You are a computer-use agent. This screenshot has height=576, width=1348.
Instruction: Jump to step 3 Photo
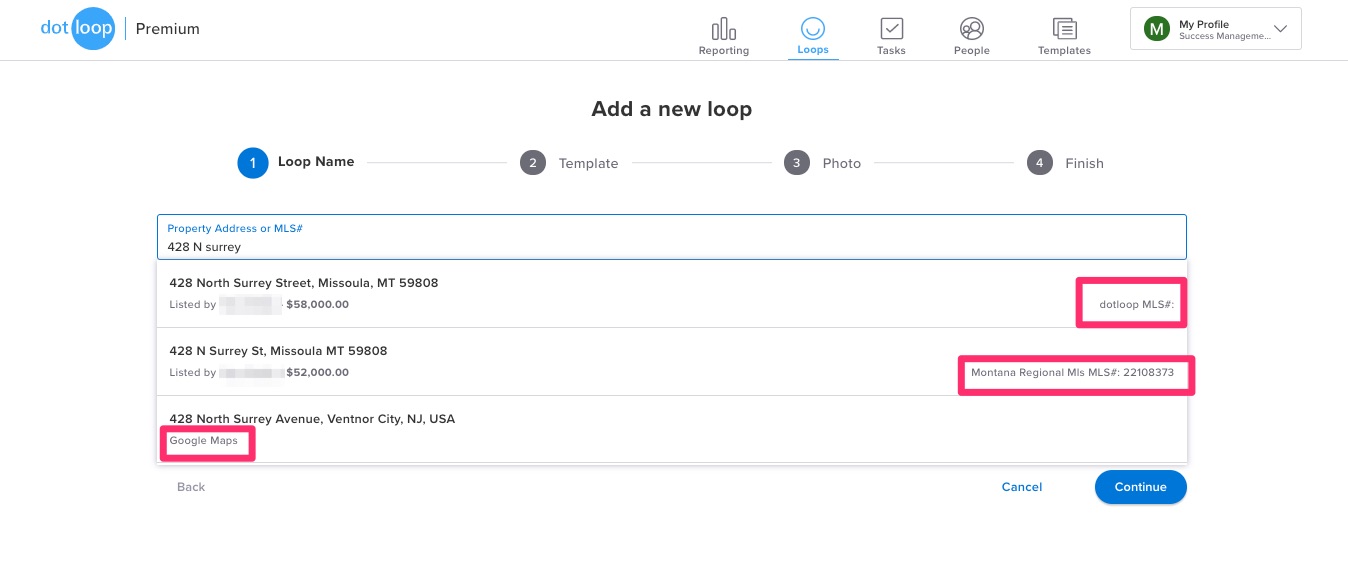tap(797, 163)
